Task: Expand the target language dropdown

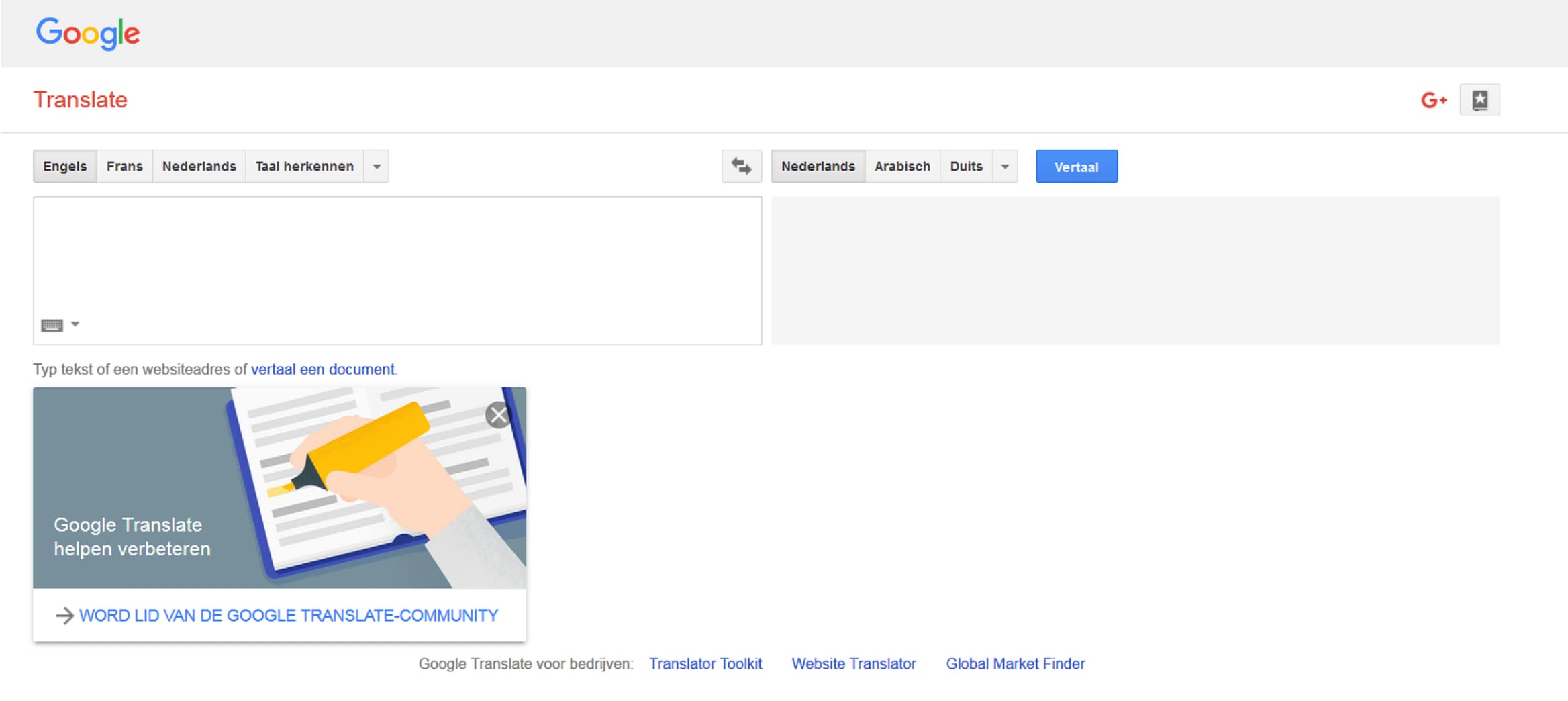Action: coord(1005,166)
